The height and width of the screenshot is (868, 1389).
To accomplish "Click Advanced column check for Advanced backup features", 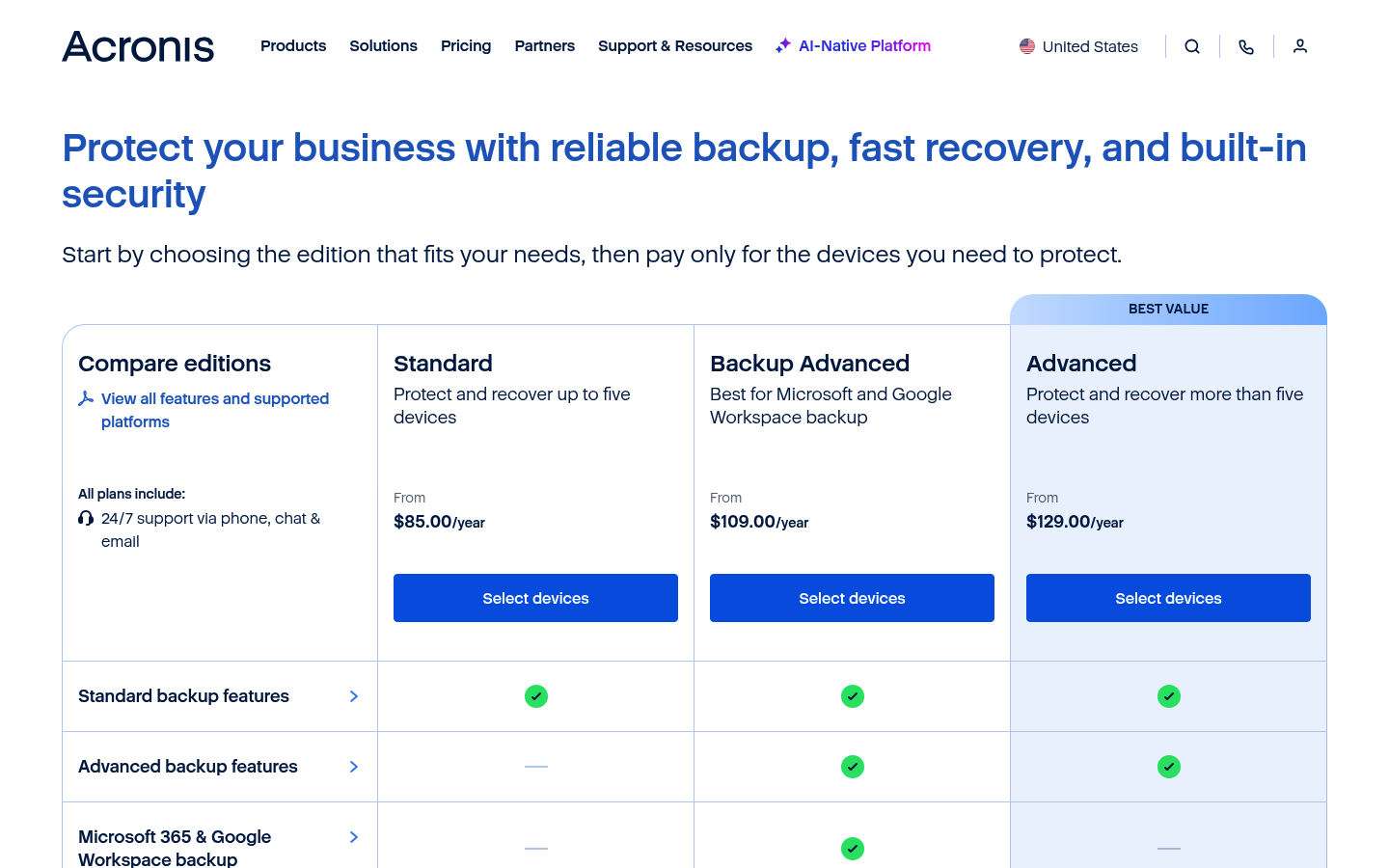I will (x=1169, y=767).
